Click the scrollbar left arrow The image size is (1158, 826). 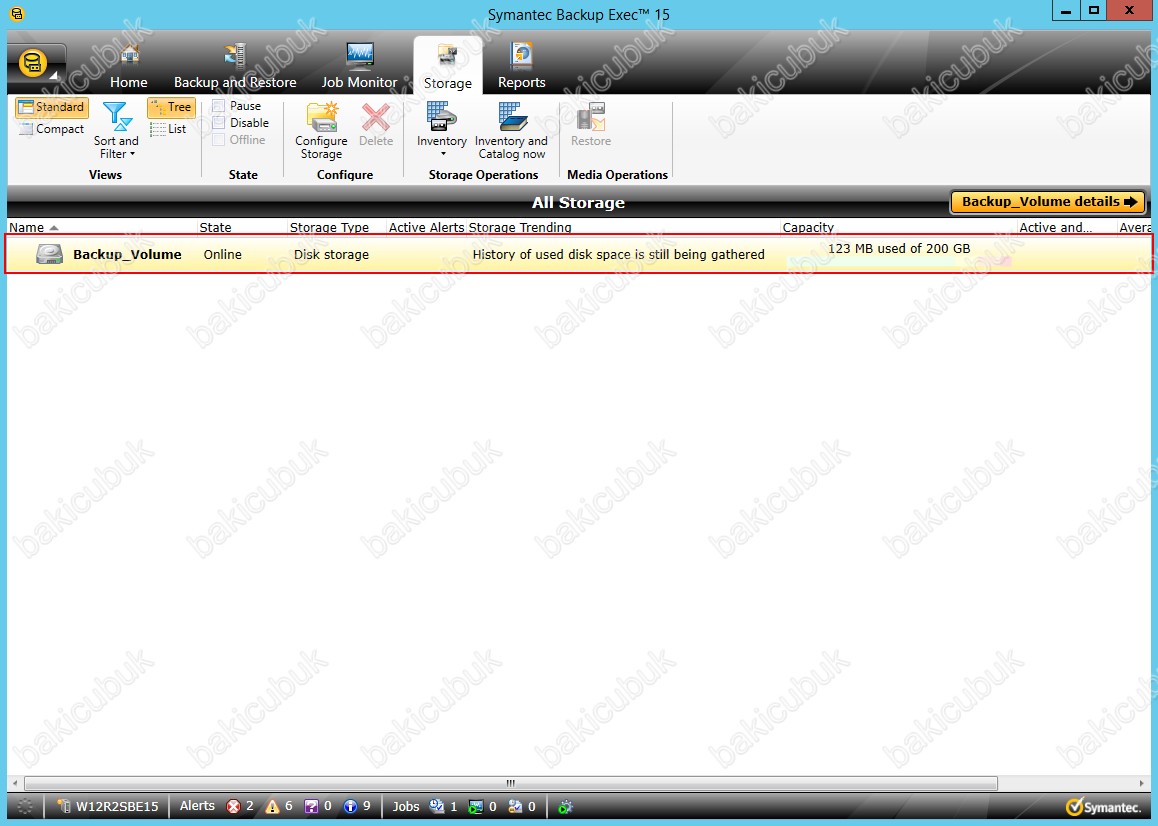click(x=15, y=783)
